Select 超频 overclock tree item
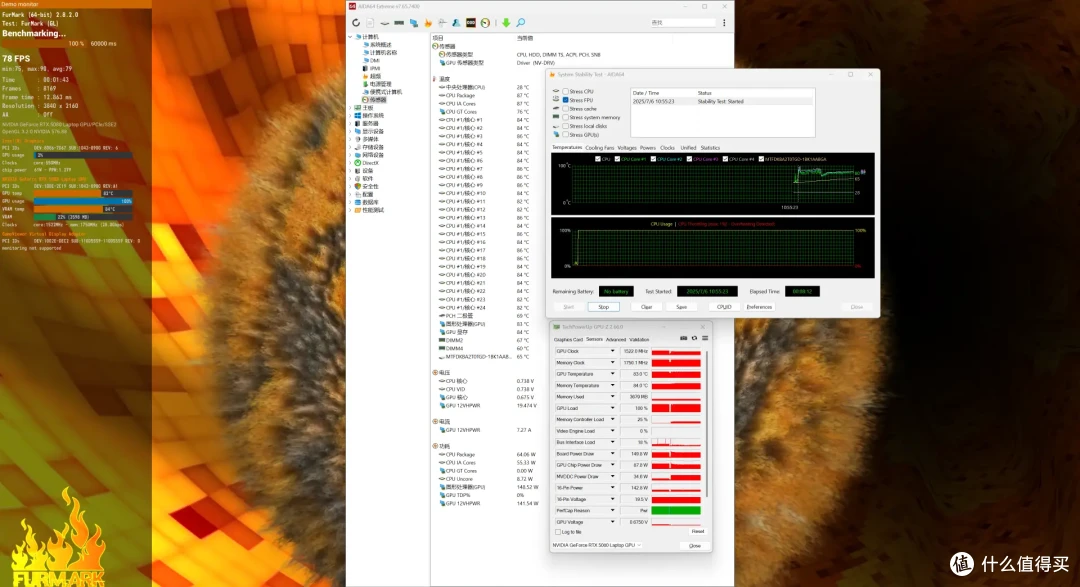Viewport: 1080px width, 587px height. pyautogui.click(x=371, y=76)
